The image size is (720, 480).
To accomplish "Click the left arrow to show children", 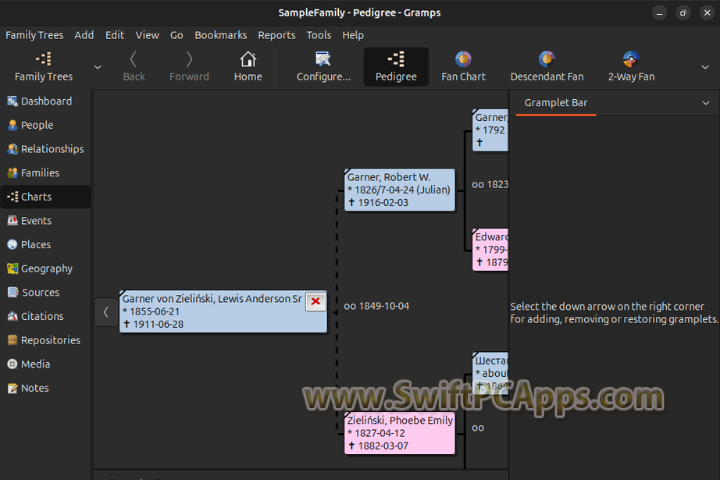I will tap(106, 312).
